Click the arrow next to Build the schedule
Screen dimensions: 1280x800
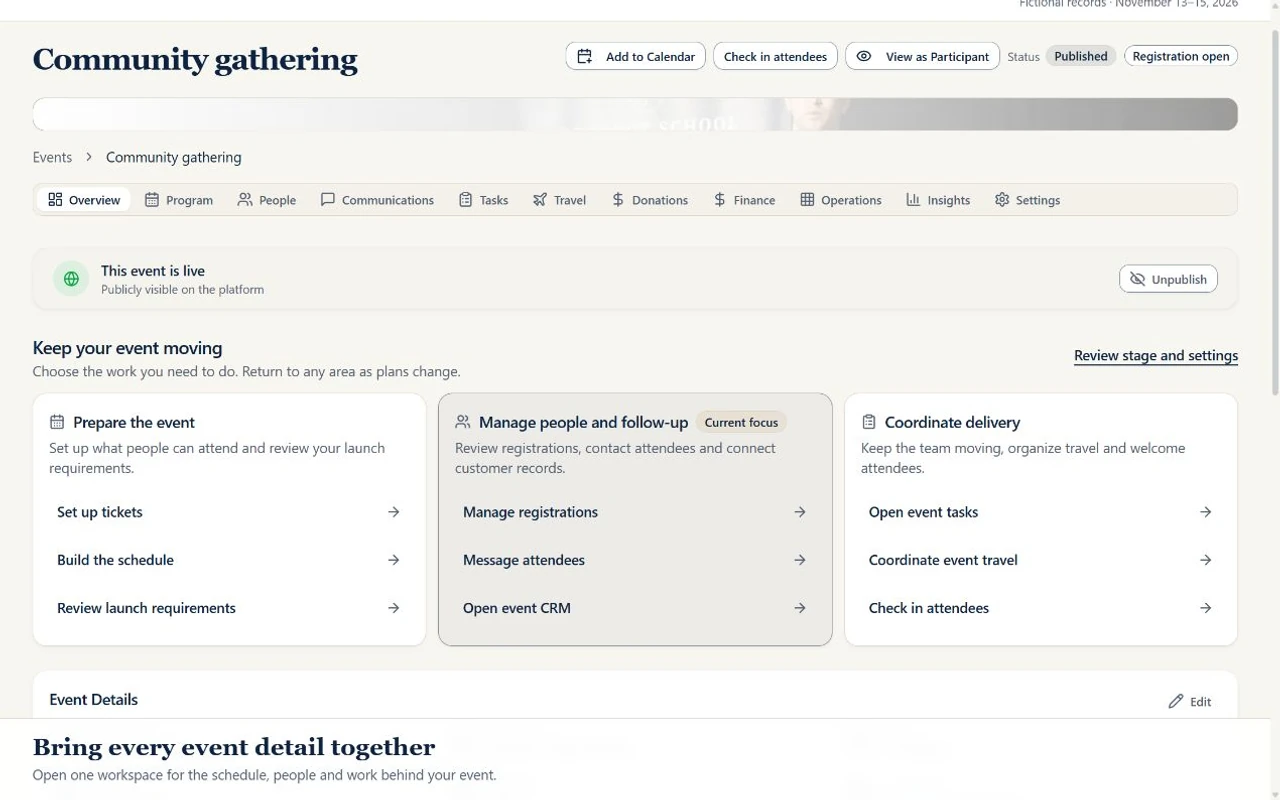[x=394, y=560]
